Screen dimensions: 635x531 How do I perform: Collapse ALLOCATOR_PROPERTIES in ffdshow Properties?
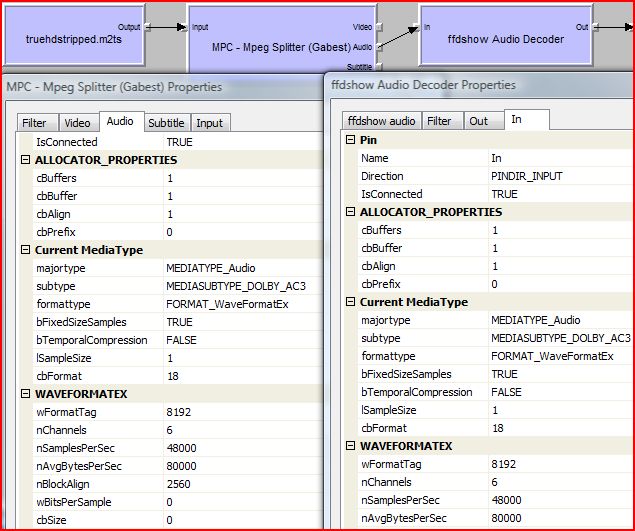(x=350, y=211)
